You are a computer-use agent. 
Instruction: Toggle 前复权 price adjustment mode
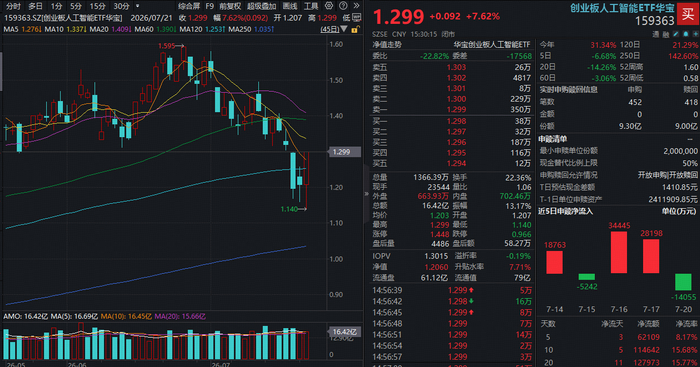coord(230,6)
